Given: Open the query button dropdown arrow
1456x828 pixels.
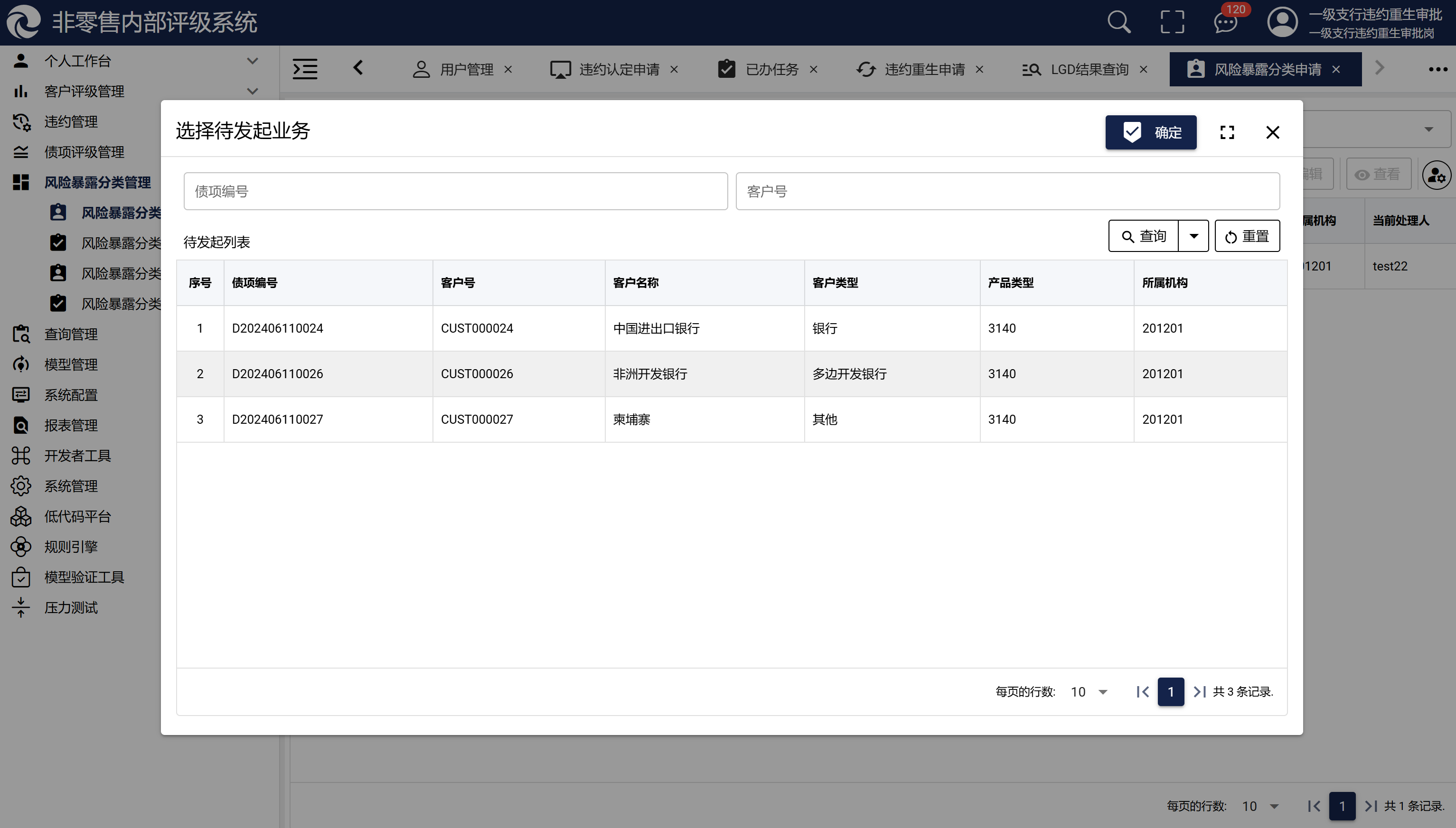Looking at the screenshot, I should click(1193, 236).
